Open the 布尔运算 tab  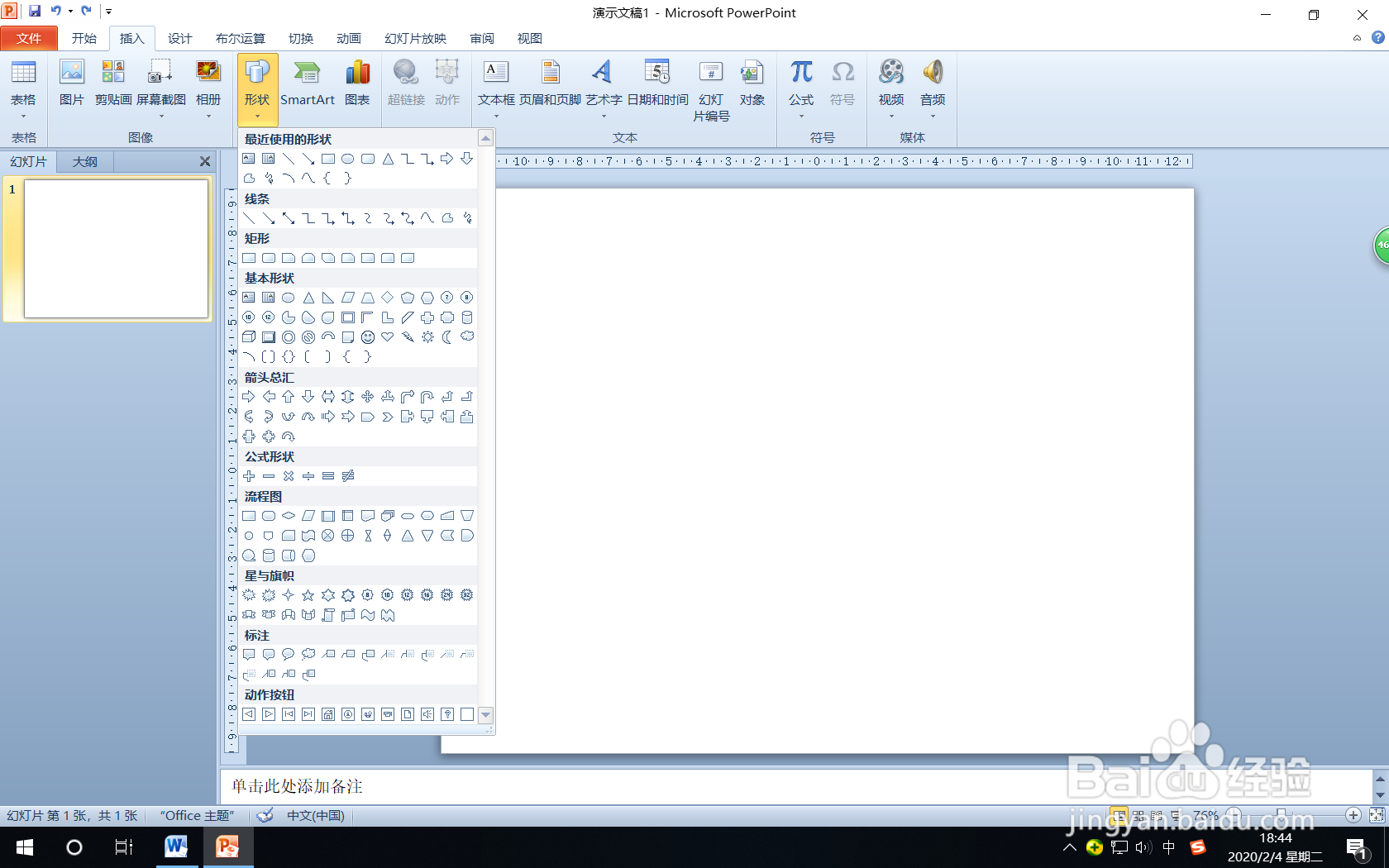[x=240, y=38]
